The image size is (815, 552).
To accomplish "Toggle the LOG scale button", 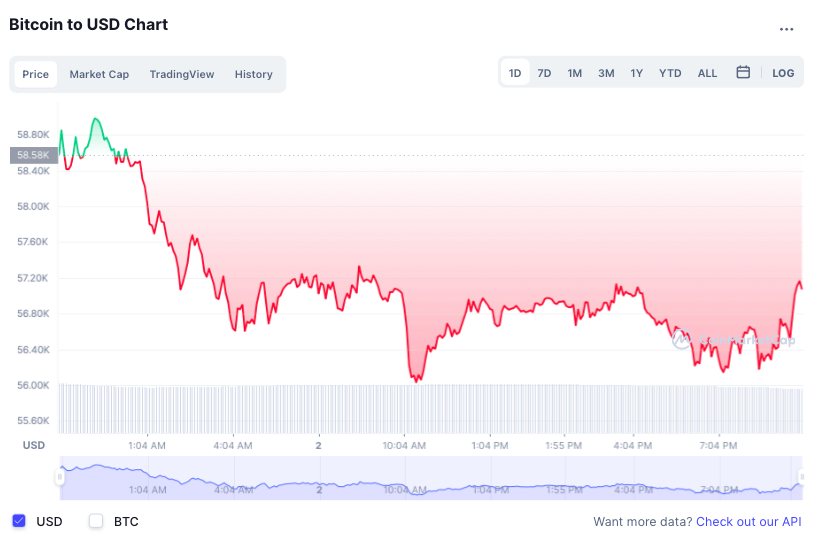I will click(783, 73).
